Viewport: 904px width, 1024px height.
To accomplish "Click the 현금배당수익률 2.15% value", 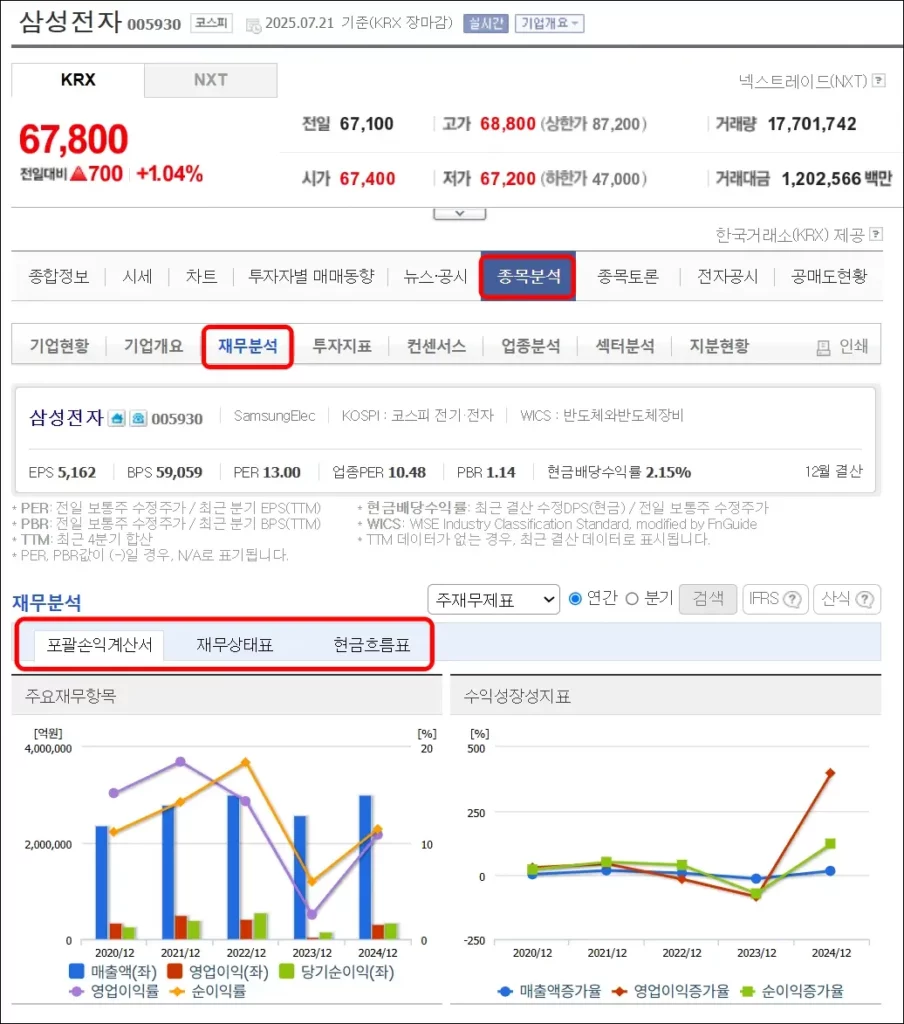I will click(668, 472).
